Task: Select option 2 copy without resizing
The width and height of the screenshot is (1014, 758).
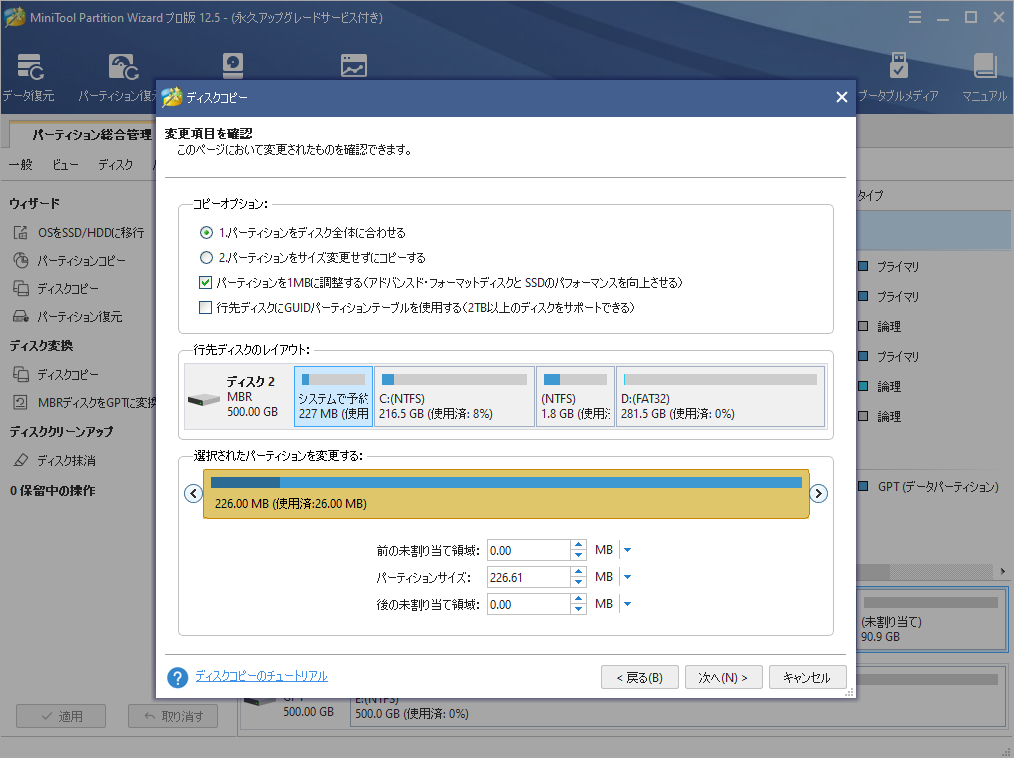Action: 206,257
